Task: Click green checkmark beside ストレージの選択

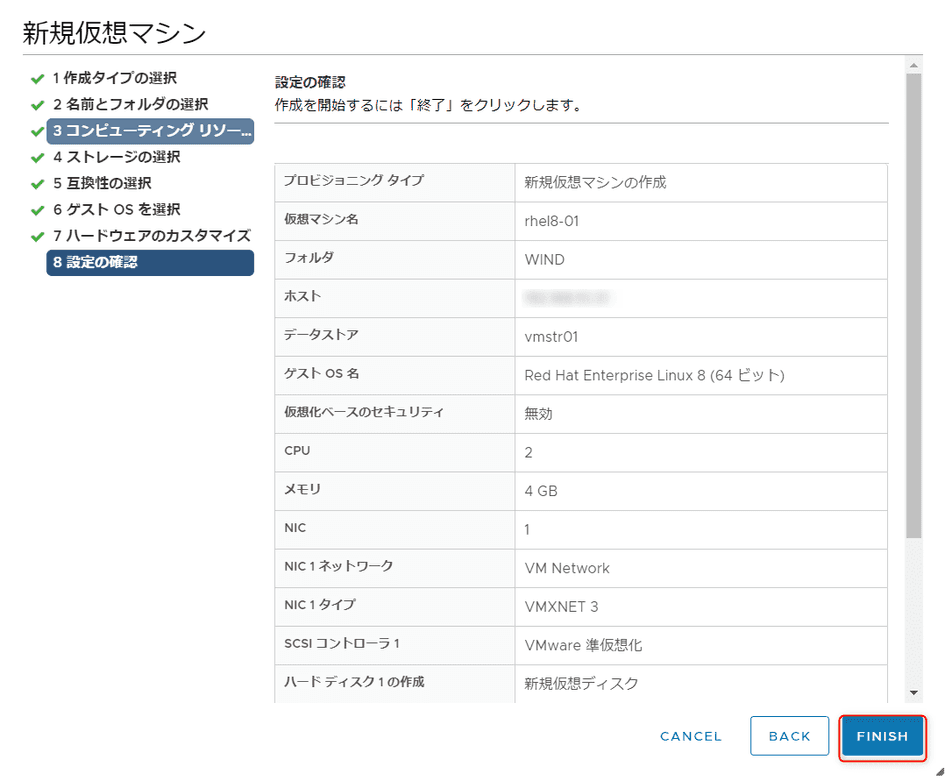Action: coord(37,158)
